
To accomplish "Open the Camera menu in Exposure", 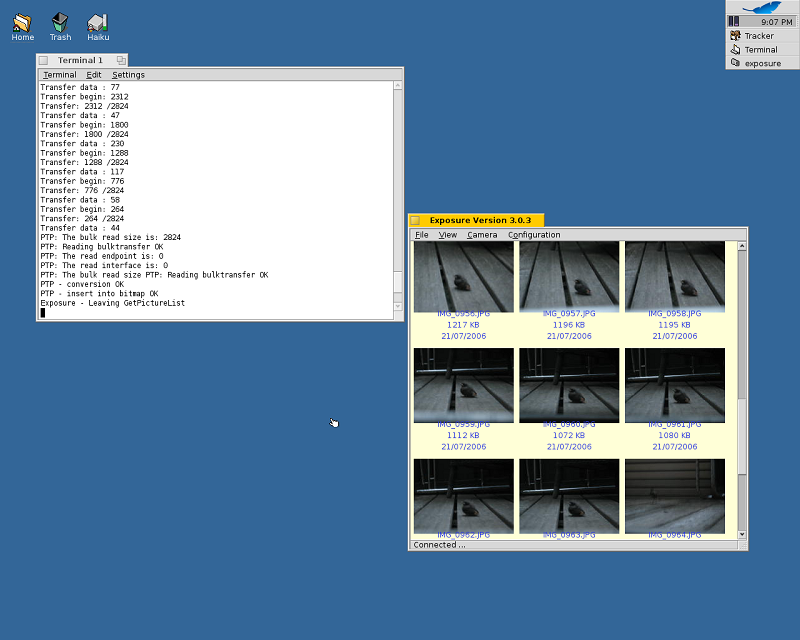I will point(482,235).
